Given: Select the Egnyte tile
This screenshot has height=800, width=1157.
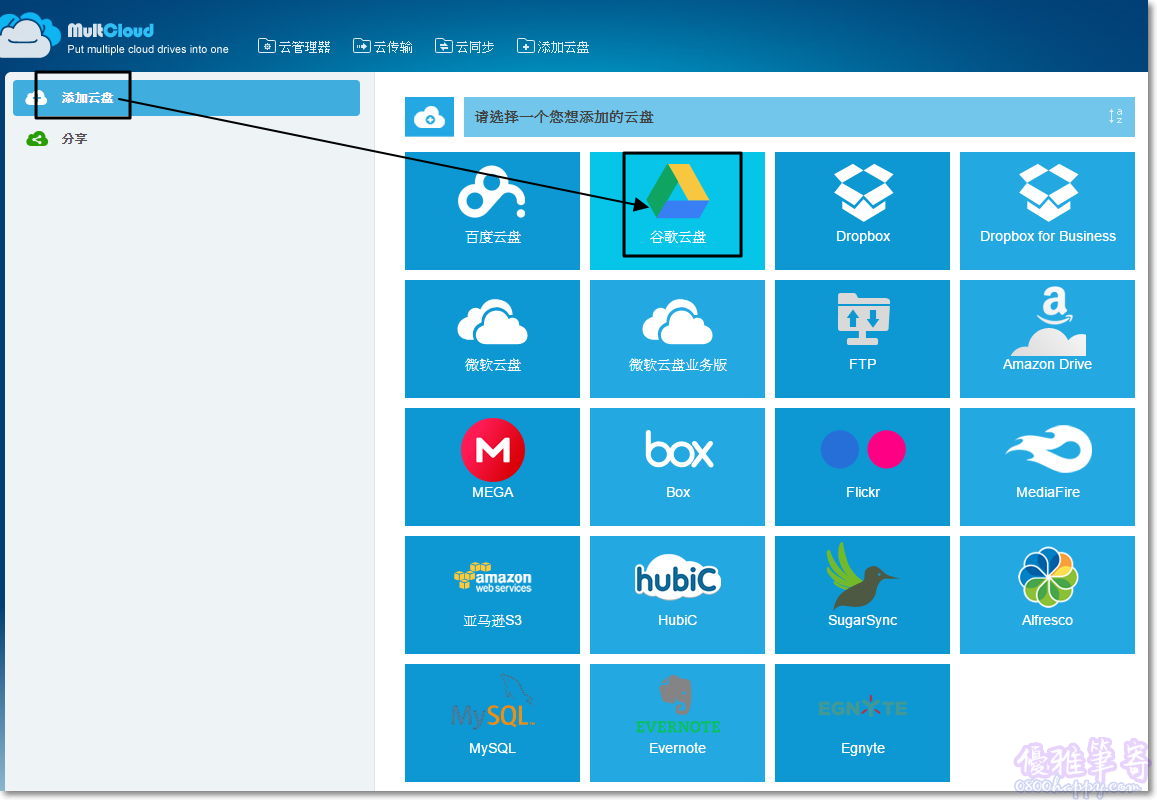Looking at the screenshot, I should click(x=863, y=723).
